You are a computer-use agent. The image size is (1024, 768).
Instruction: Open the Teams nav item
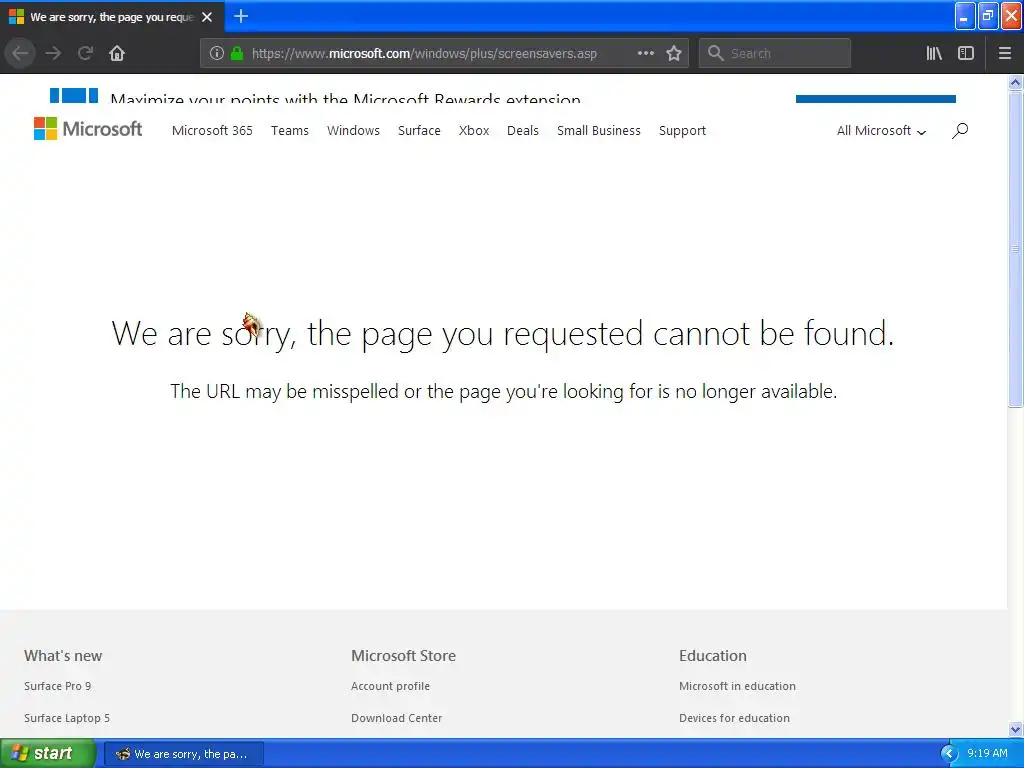coord(290,131)
